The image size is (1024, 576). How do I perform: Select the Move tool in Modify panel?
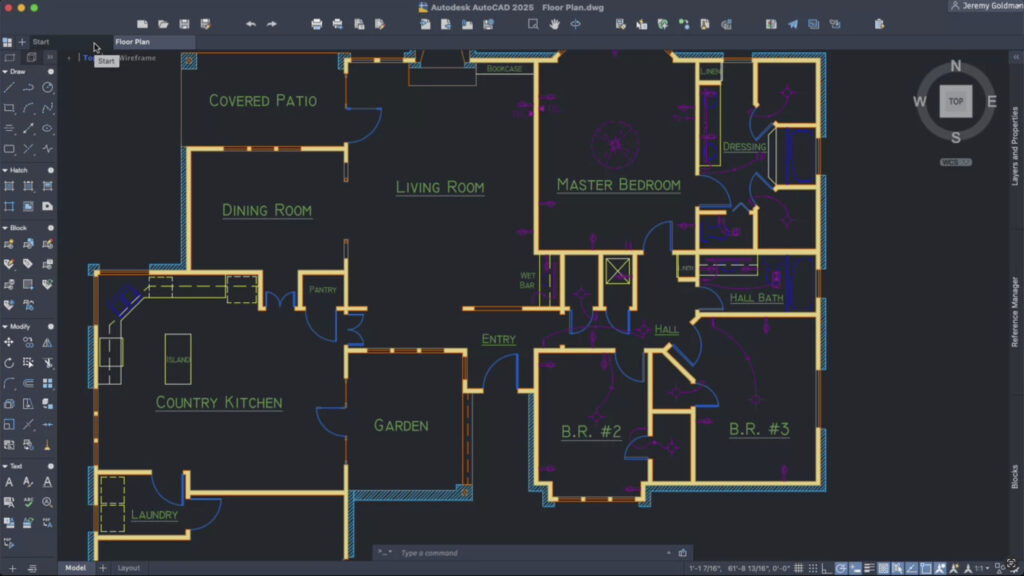[x=9, y=343]
